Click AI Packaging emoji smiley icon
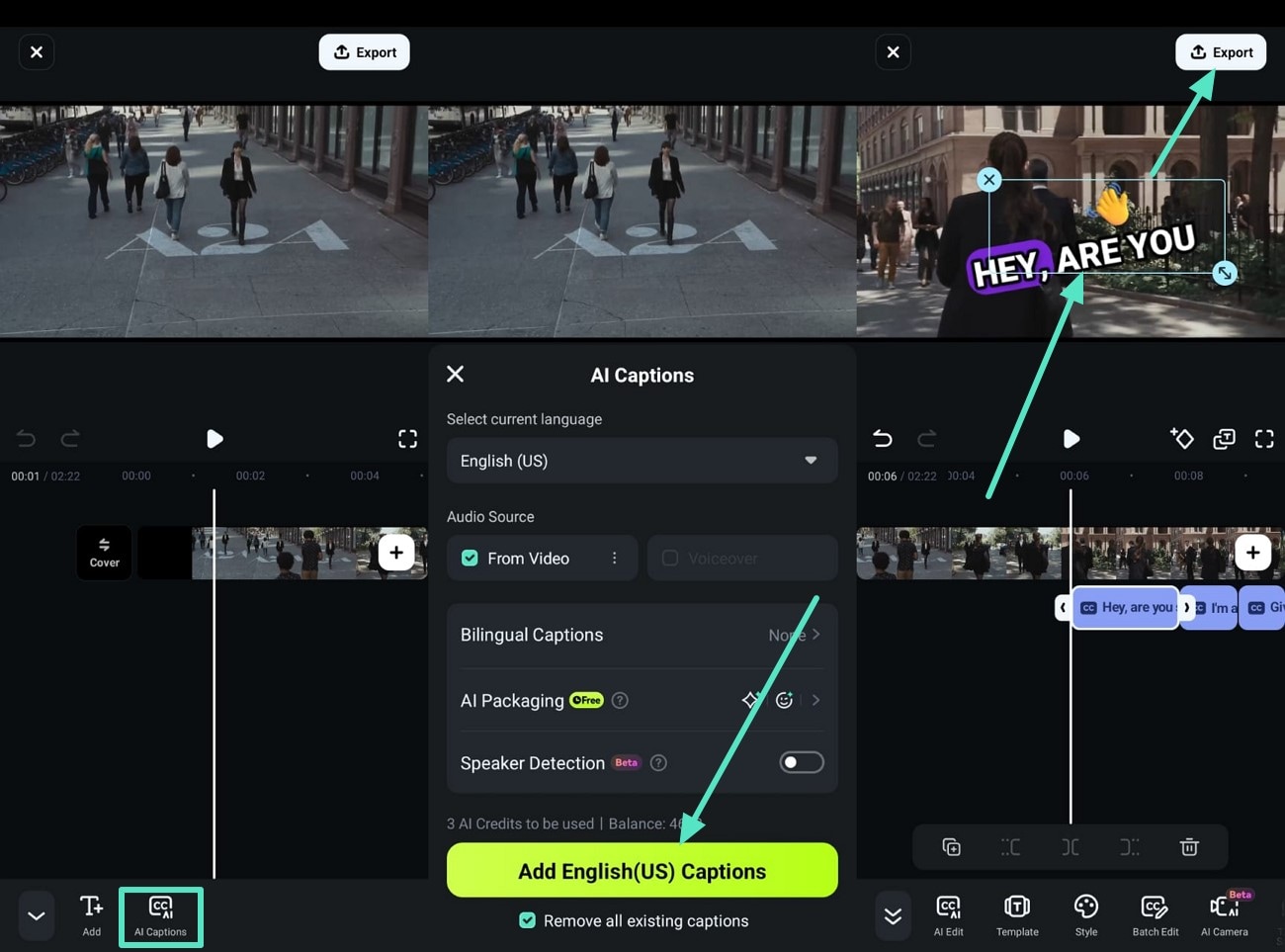Viewport: 1285px width, 952px height. click(784, 700)
